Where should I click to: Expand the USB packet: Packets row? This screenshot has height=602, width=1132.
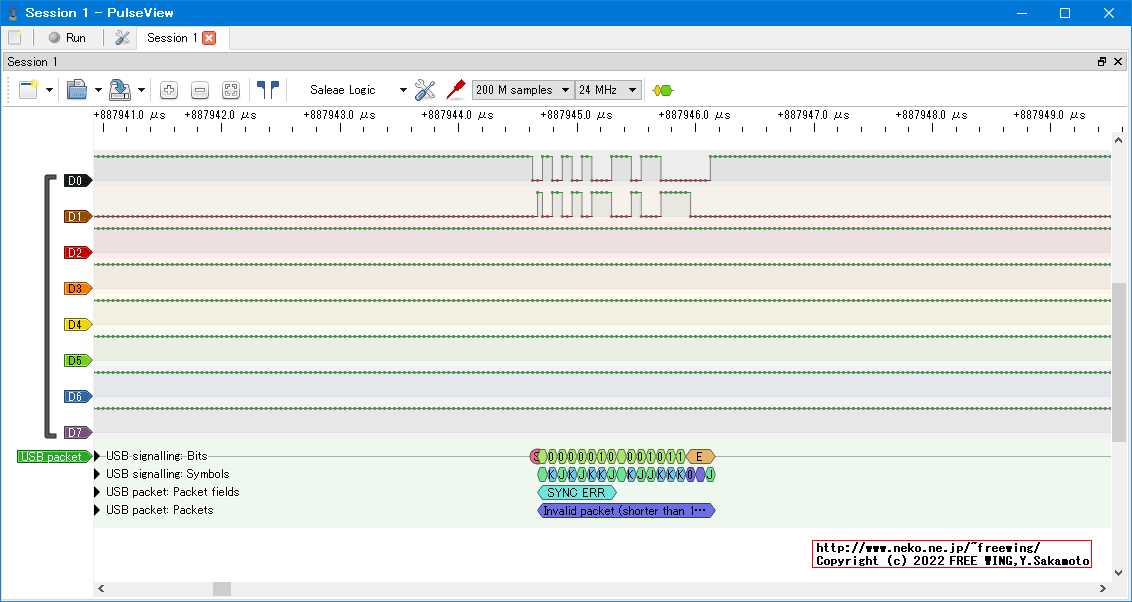point(98,510)
